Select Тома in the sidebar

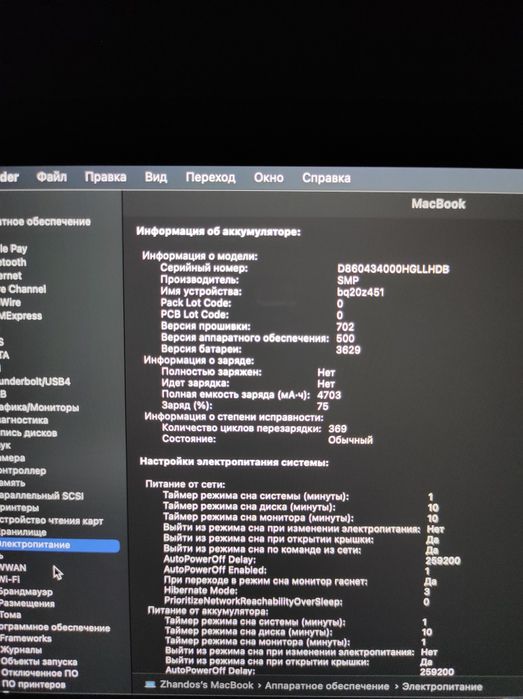tap(10, 615)
